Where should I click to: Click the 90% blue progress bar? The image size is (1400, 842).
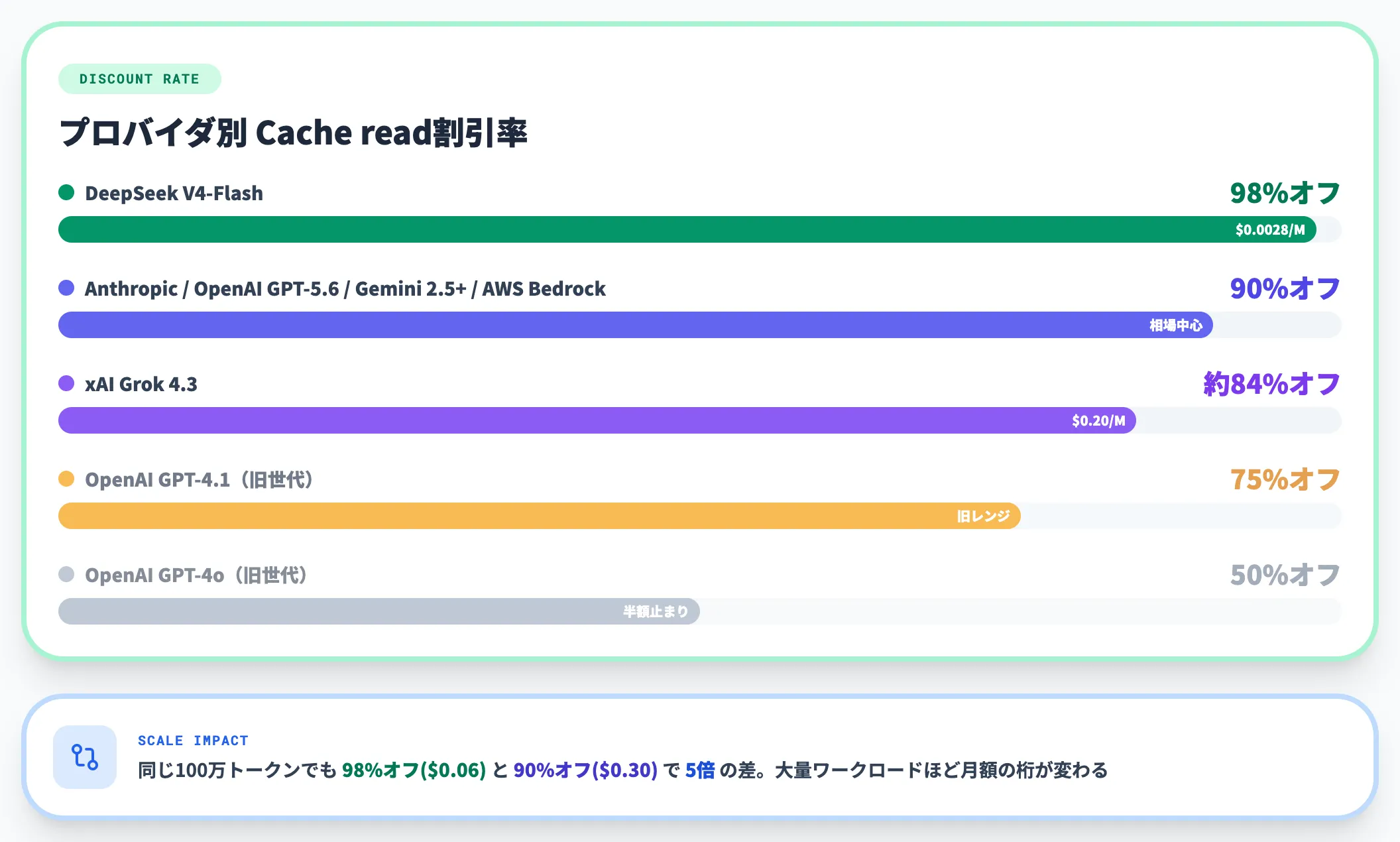(x=636, y=325)
